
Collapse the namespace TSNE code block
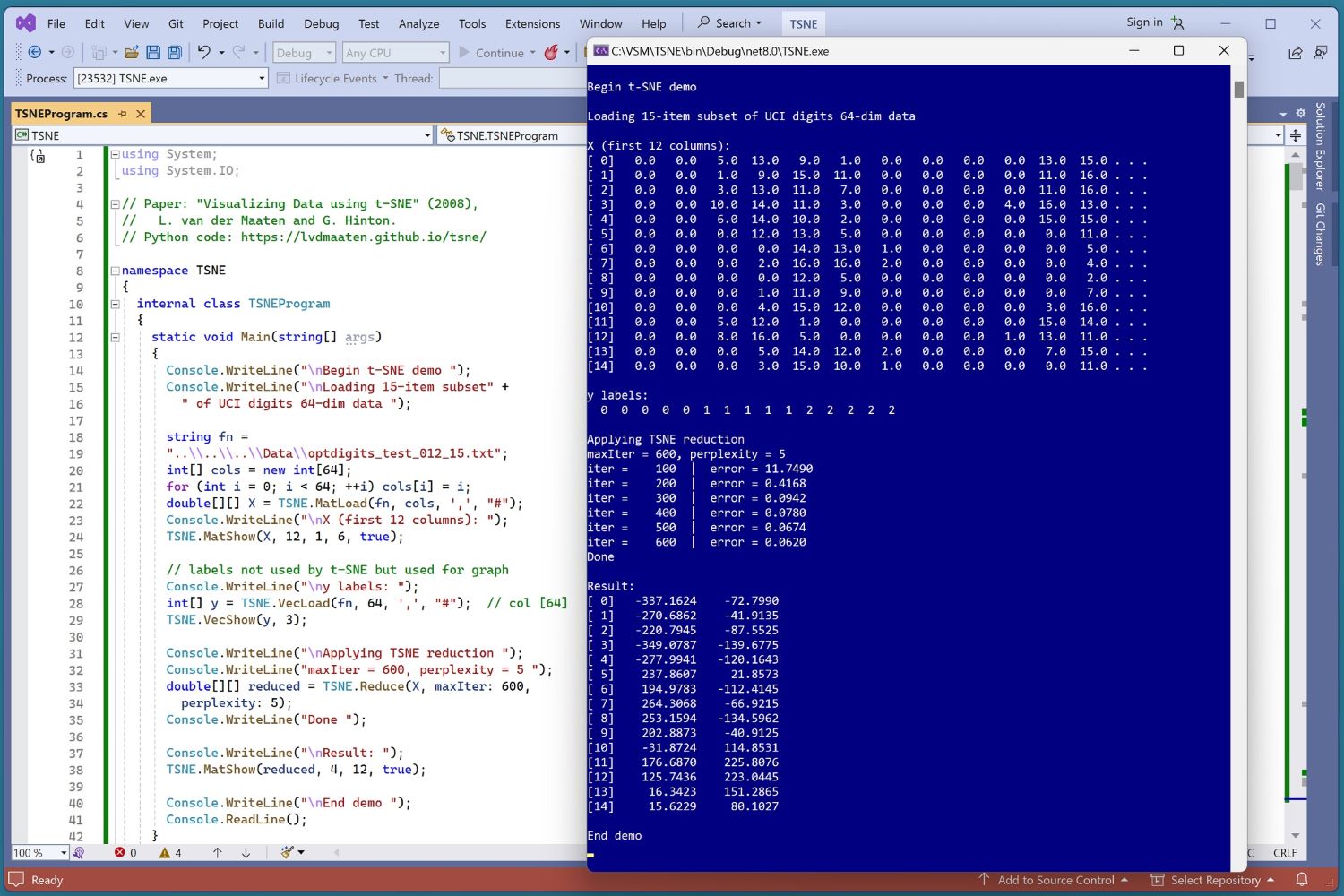pos(115,271)
